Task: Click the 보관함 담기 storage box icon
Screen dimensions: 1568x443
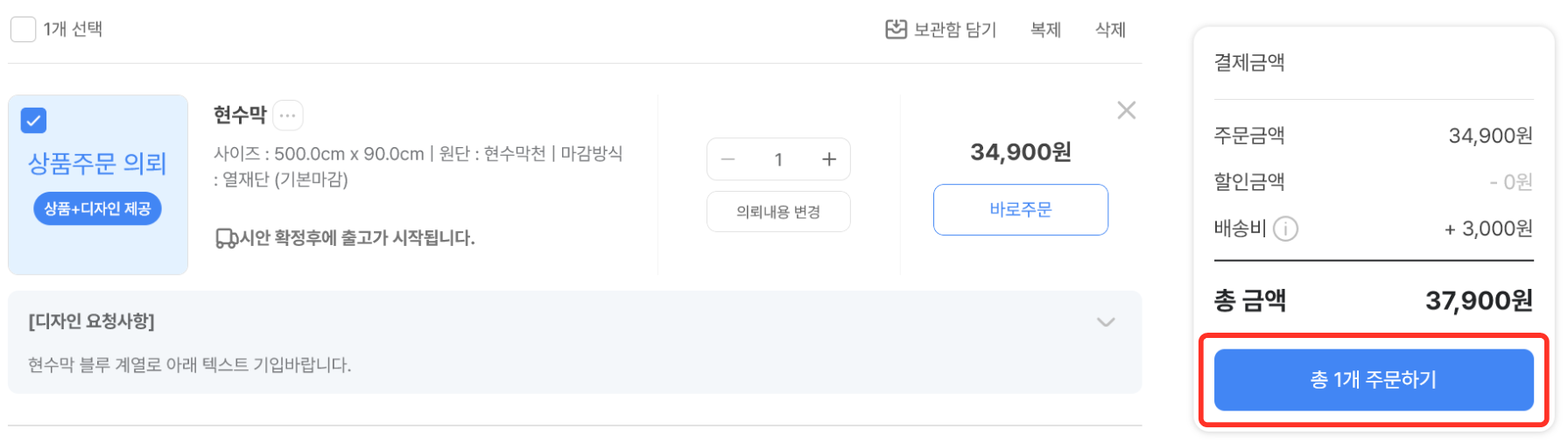Action: click(896, 30)
